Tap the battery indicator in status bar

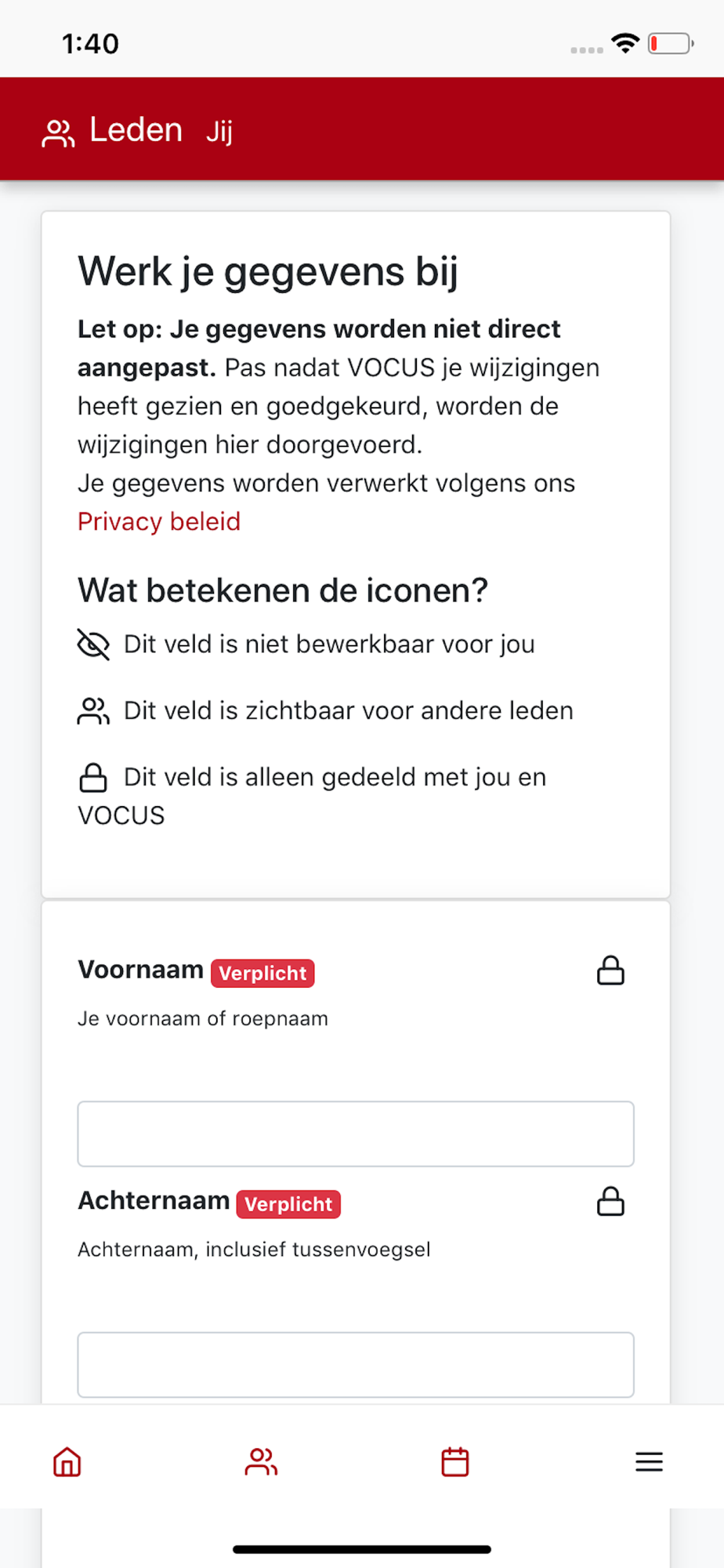click(x=671, y=43)
